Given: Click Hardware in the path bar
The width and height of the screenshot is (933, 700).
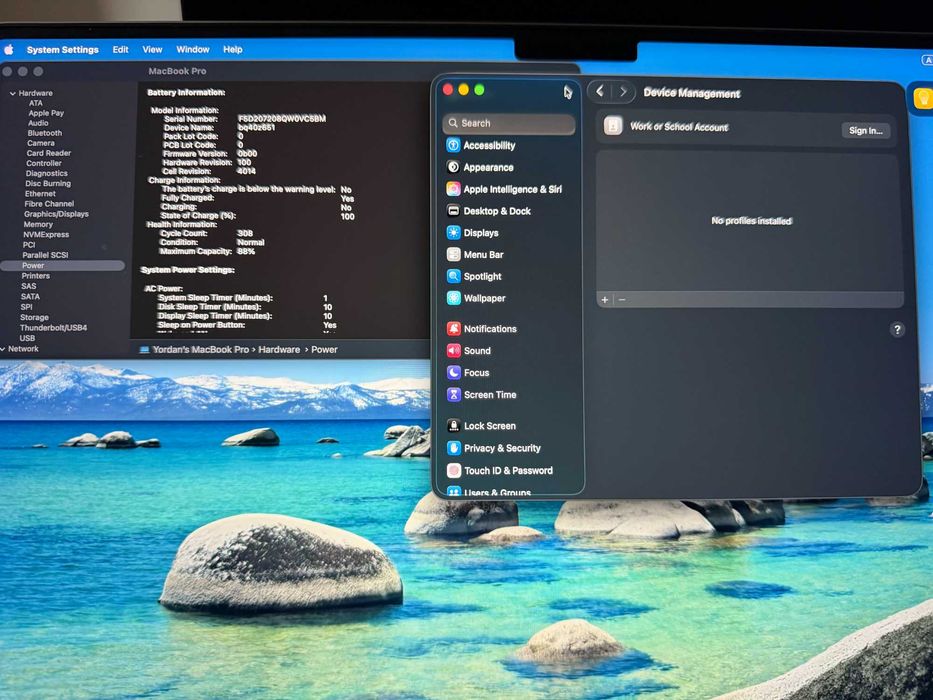Looking at the screenshot, I should point(279,349).
